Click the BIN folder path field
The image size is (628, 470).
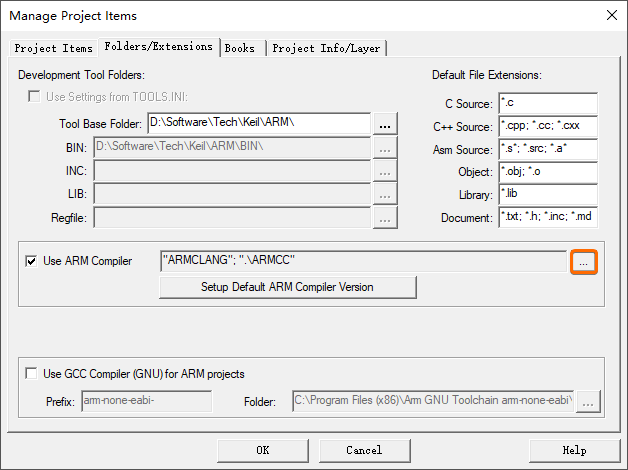pos(232,148)
